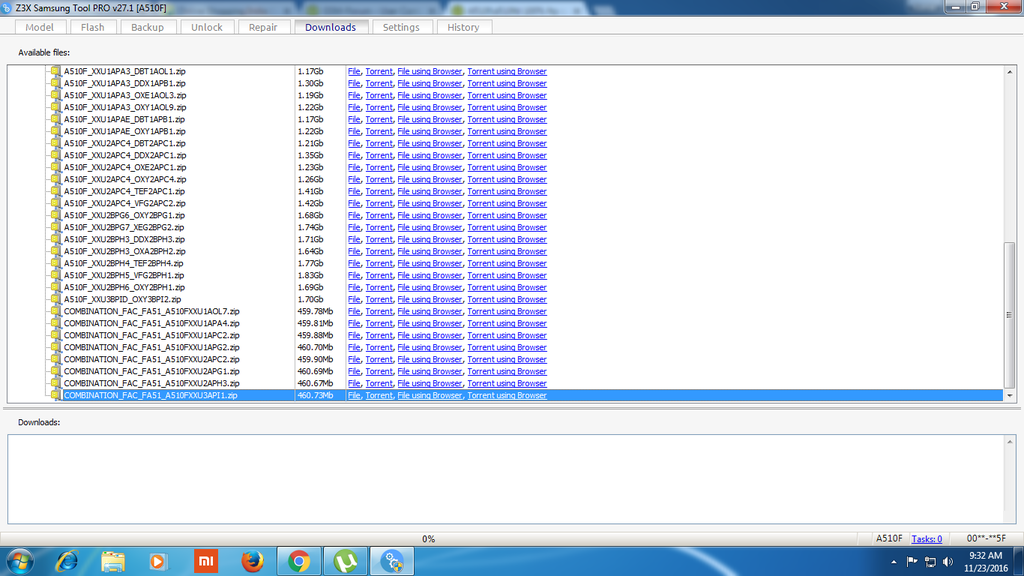Click zip icon for A510F_XXU2APC4_TEF2APC1.zip
The width and height of the screenshot is (1024, 576).
pyautogui.click(x=56, y=191)
